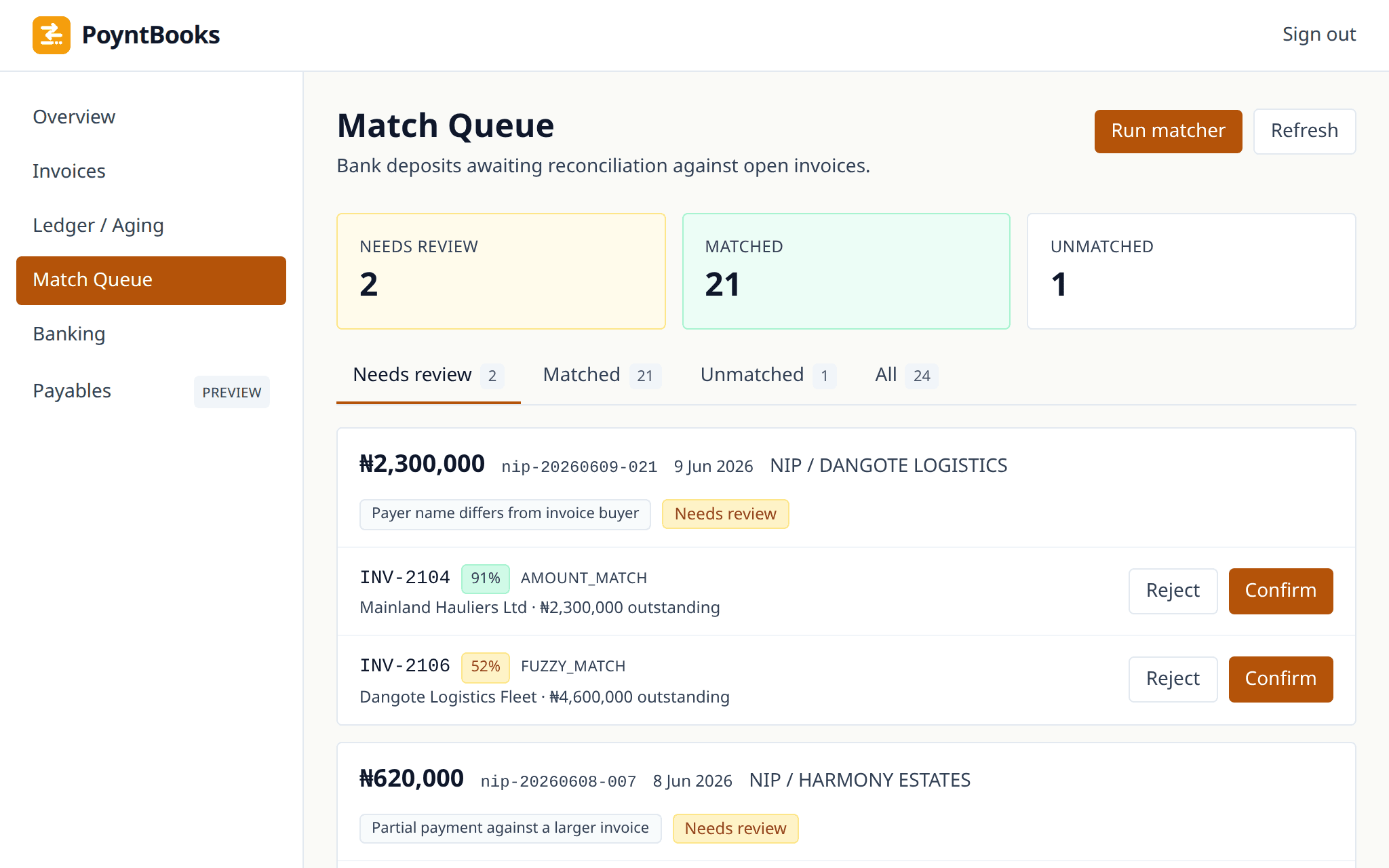1389x868 pixels.
Task: Switch to the All tab
Action: tap(907, 375)
